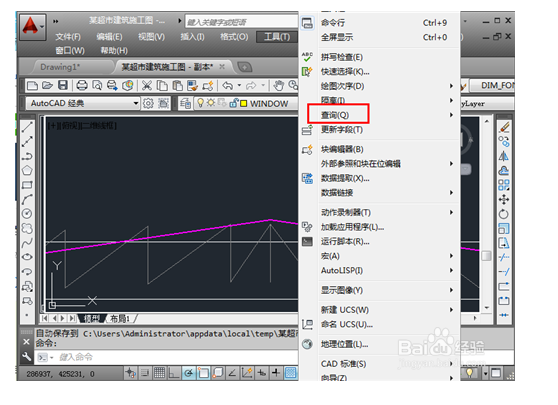Click the Cut scissors icon
The width and height of the screenshot is (558, 405).
tap(147, 85)
